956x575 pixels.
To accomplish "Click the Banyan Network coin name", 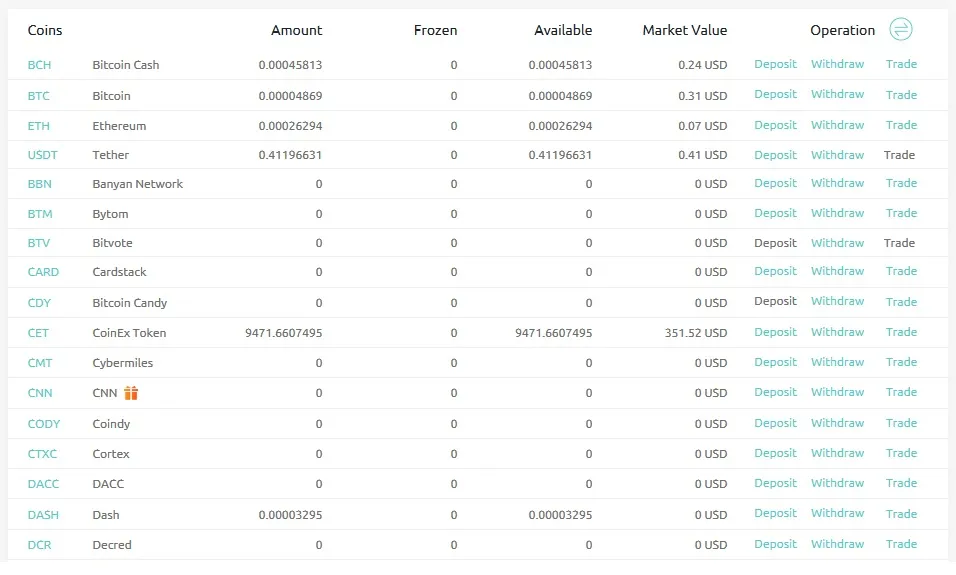I will coord(138,184).
